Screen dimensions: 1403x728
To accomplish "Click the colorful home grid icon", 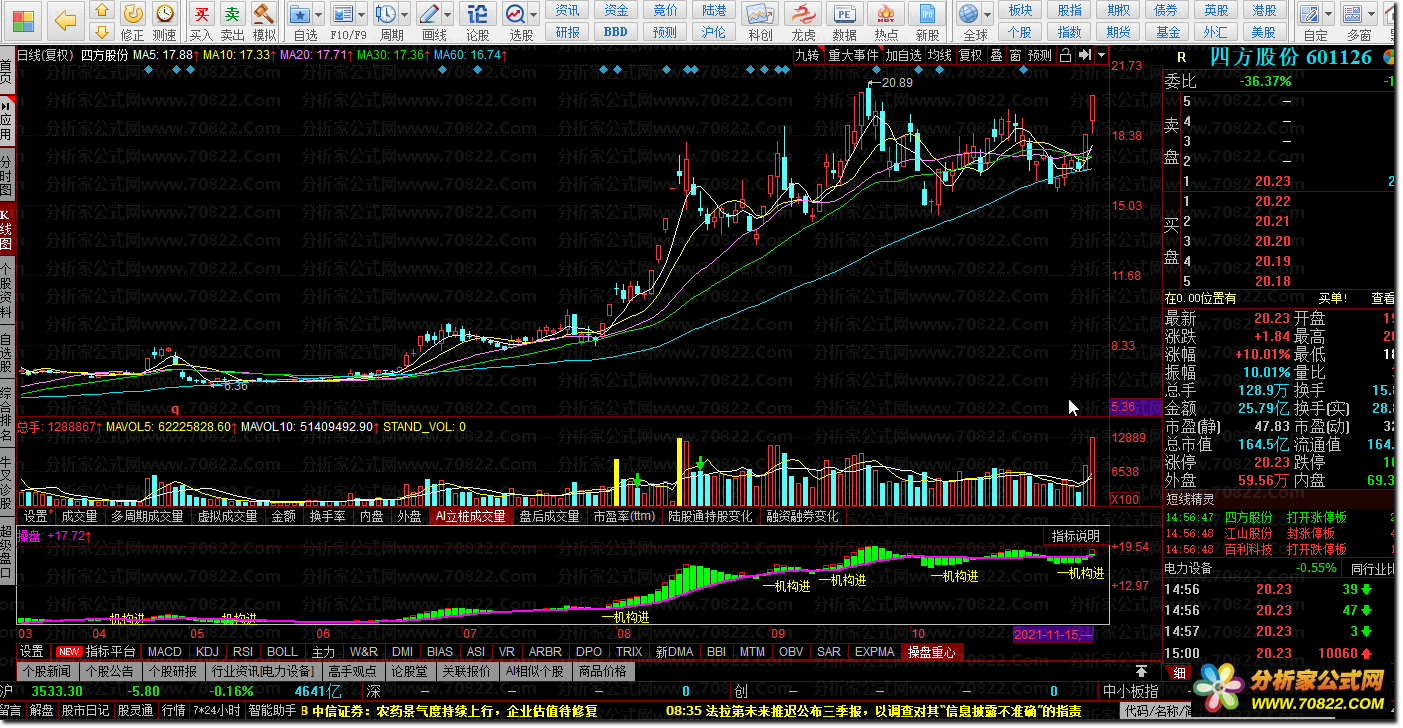I will tap(21, 20).
